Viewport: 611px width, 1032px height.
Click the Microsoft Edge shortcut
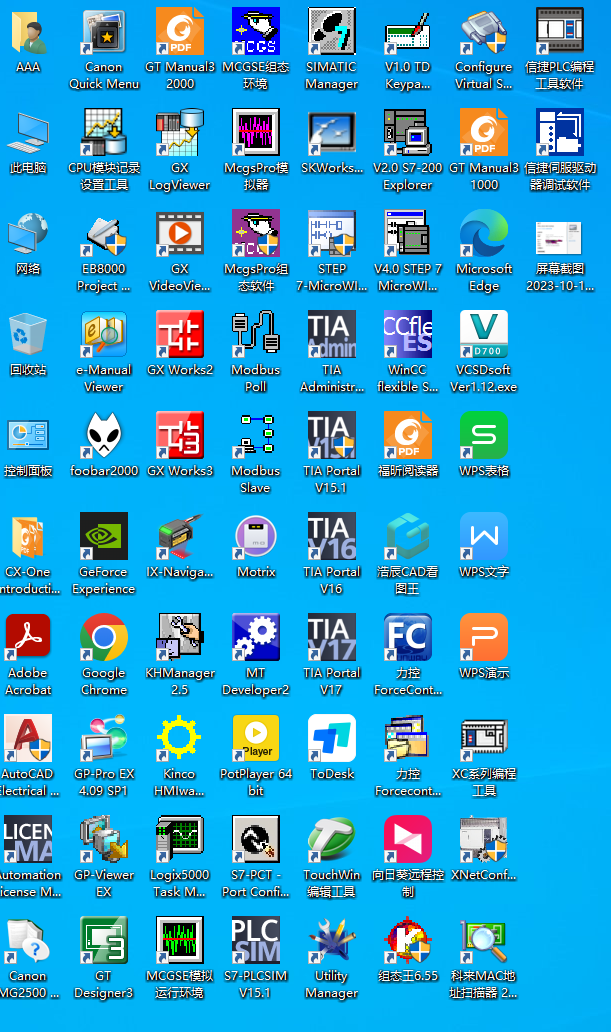coord(483,235)
